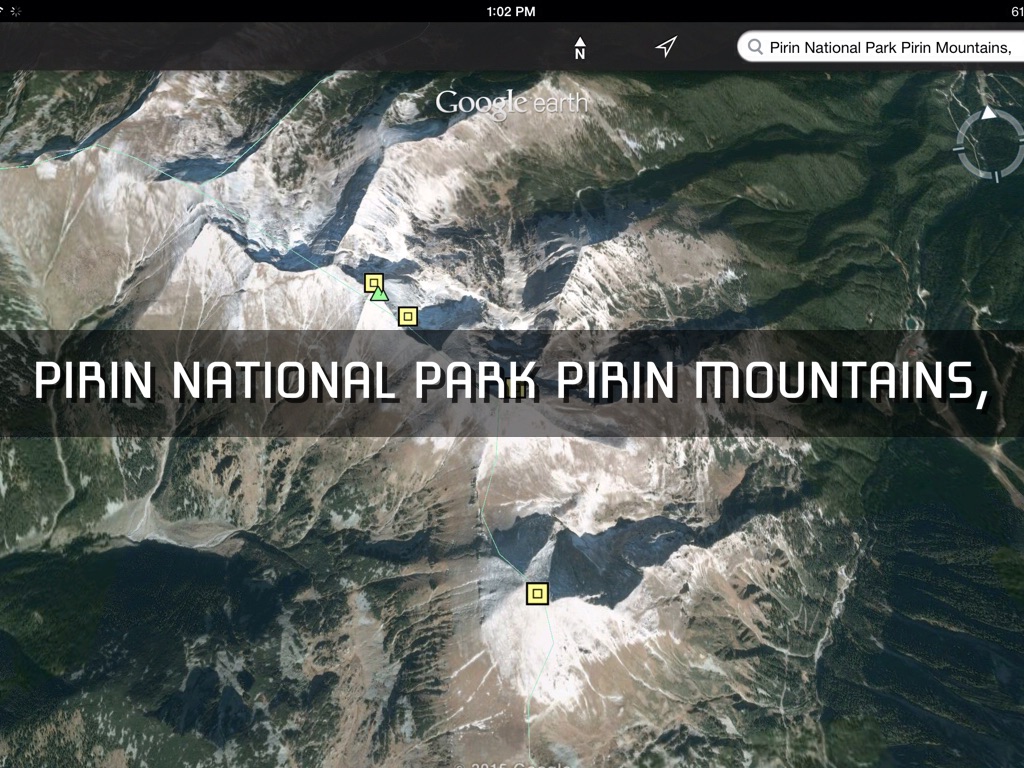This screenshot has height=768, width=1024.
Task: Click the compass ring on the right edge
Action: tap(990, 146)
